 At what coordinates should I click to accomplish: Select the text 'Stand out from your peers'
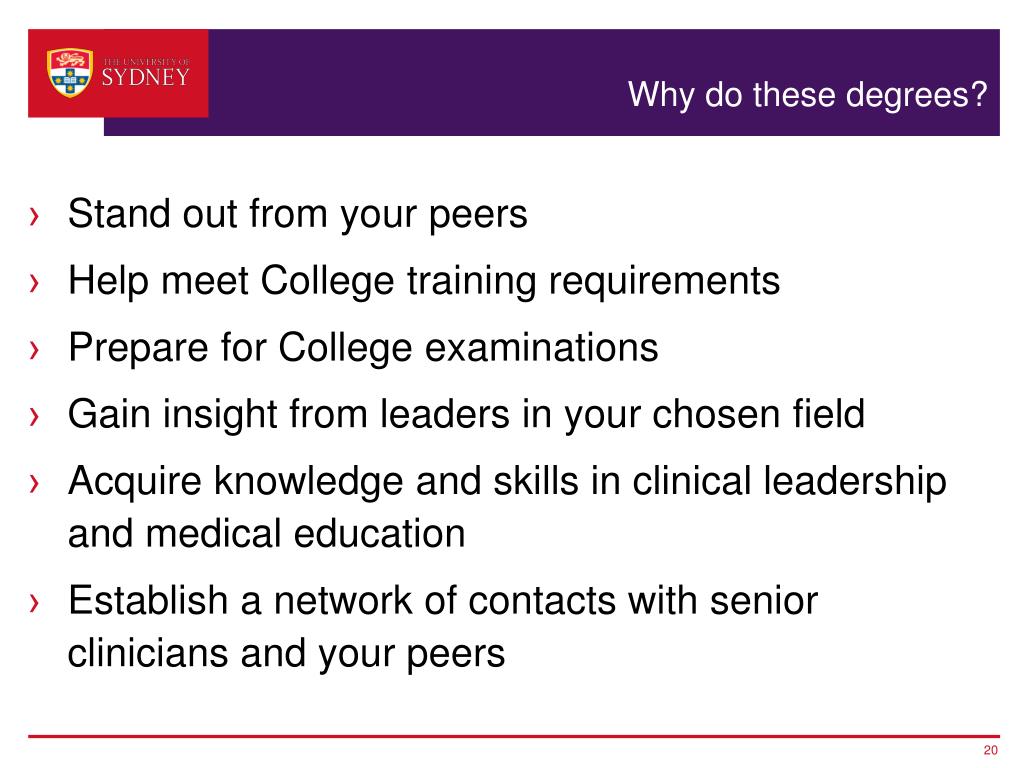(x=297, y=214)
